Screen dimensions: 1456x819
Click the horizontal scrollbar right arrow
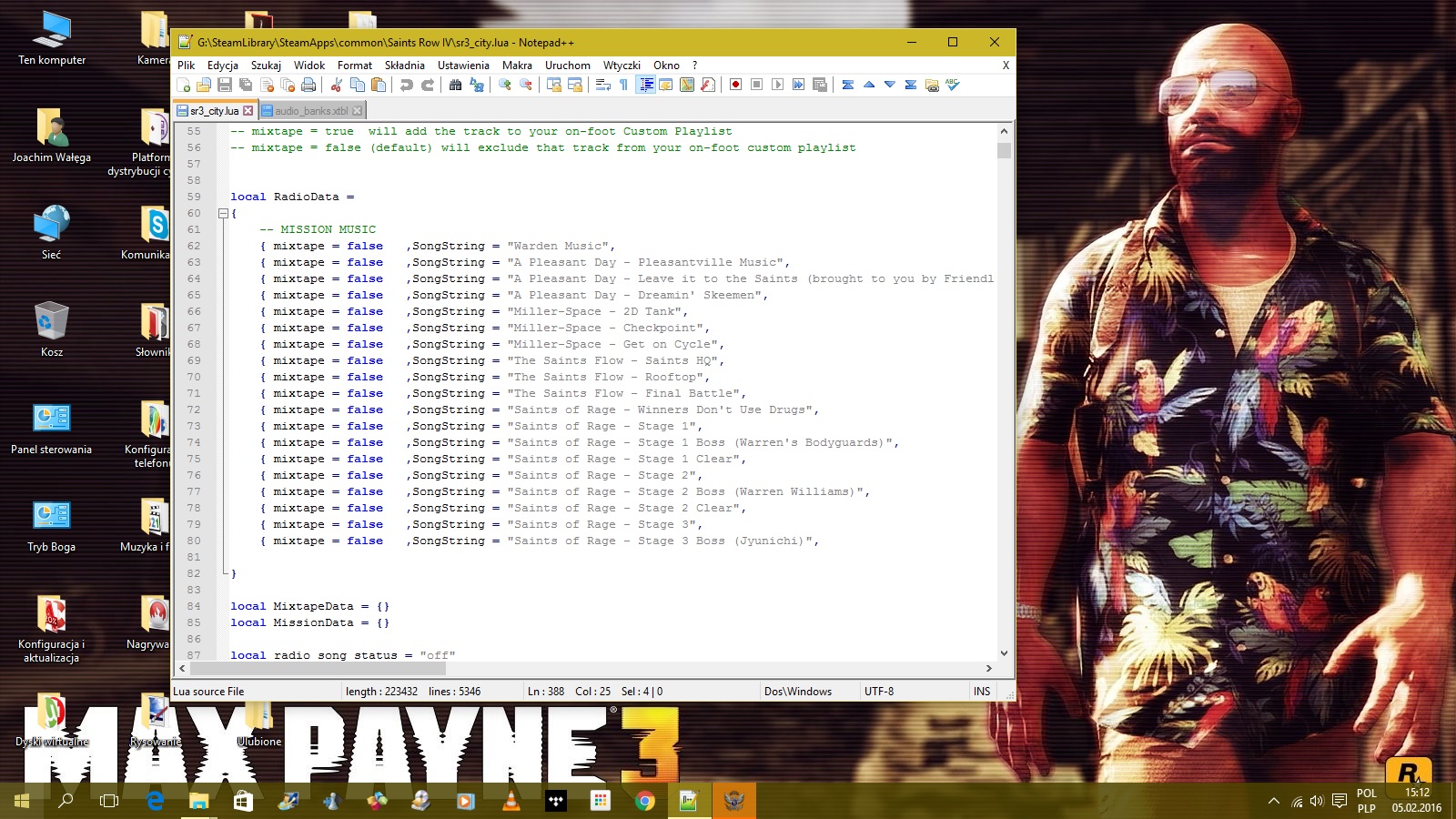(x=988, y=668)
